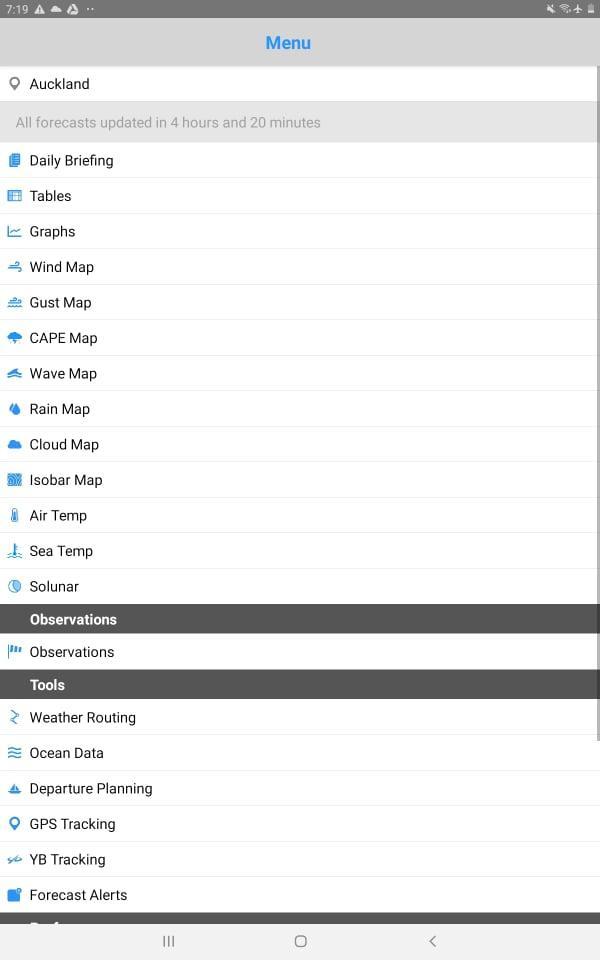Viewport: 600px width, 960px height.
Task: Tap the Android back navigation button
Action: click(x=432, y=941)
